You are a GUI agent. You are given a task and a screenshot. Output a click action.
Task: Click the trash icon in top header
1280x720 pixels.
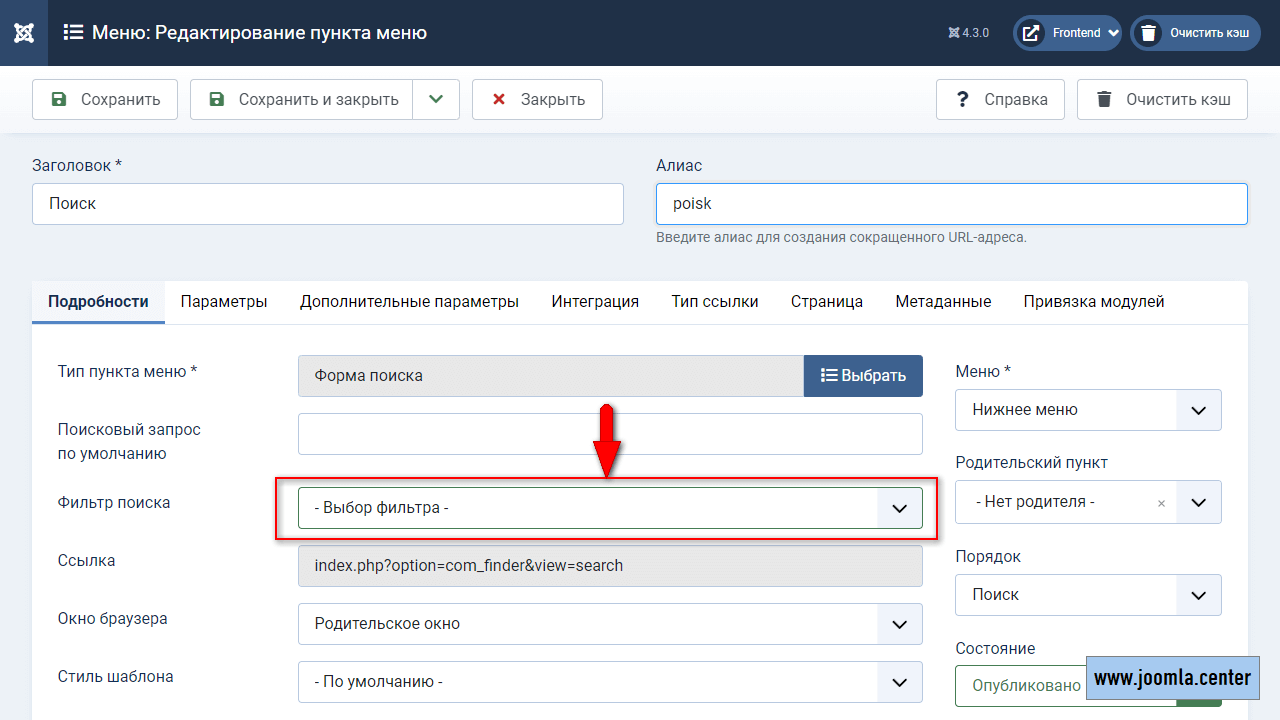point(1149,33)
